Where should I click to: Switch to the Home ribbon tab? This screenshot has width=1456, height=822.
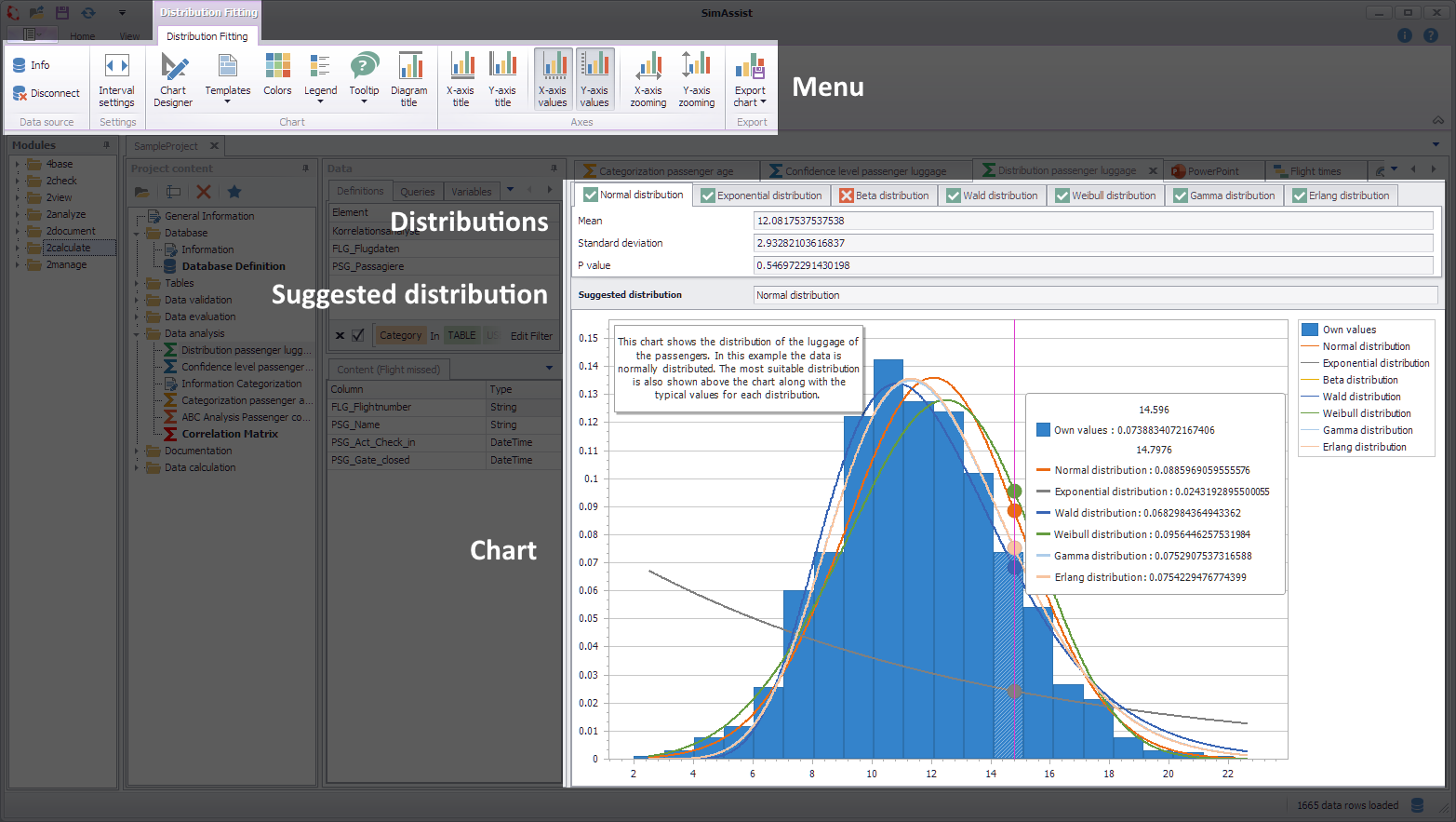[83, 36]
